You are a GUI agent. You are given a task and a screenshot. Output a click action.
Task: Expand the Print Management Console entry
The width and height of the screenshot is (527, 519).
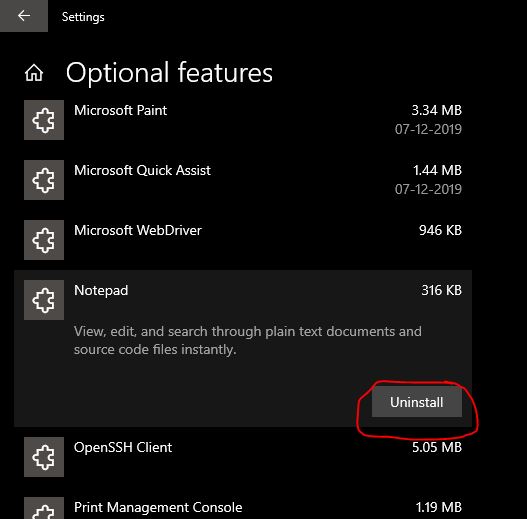[243, 507]
